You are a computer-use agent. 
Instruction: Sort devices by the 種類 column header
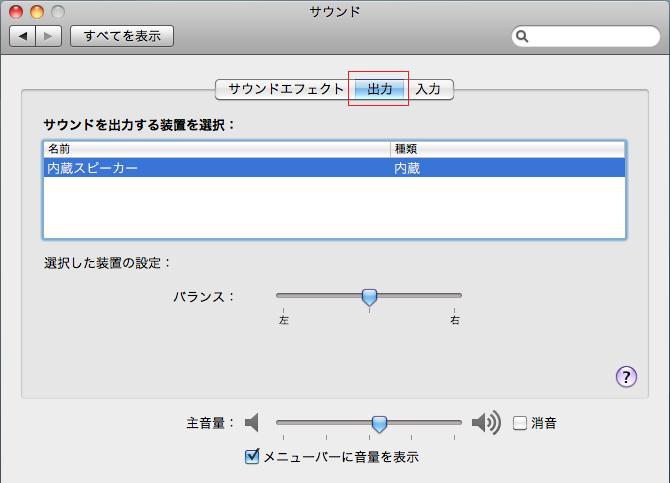pyautogui.click(x=508, y=149)
